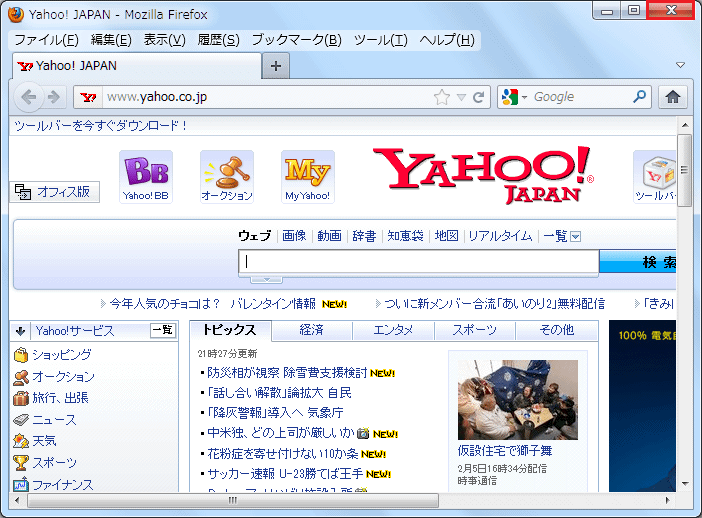Switch to the エンタメ news tab
Image resolution: width=702 pixels, height=518 pixels.
point(393,330)
